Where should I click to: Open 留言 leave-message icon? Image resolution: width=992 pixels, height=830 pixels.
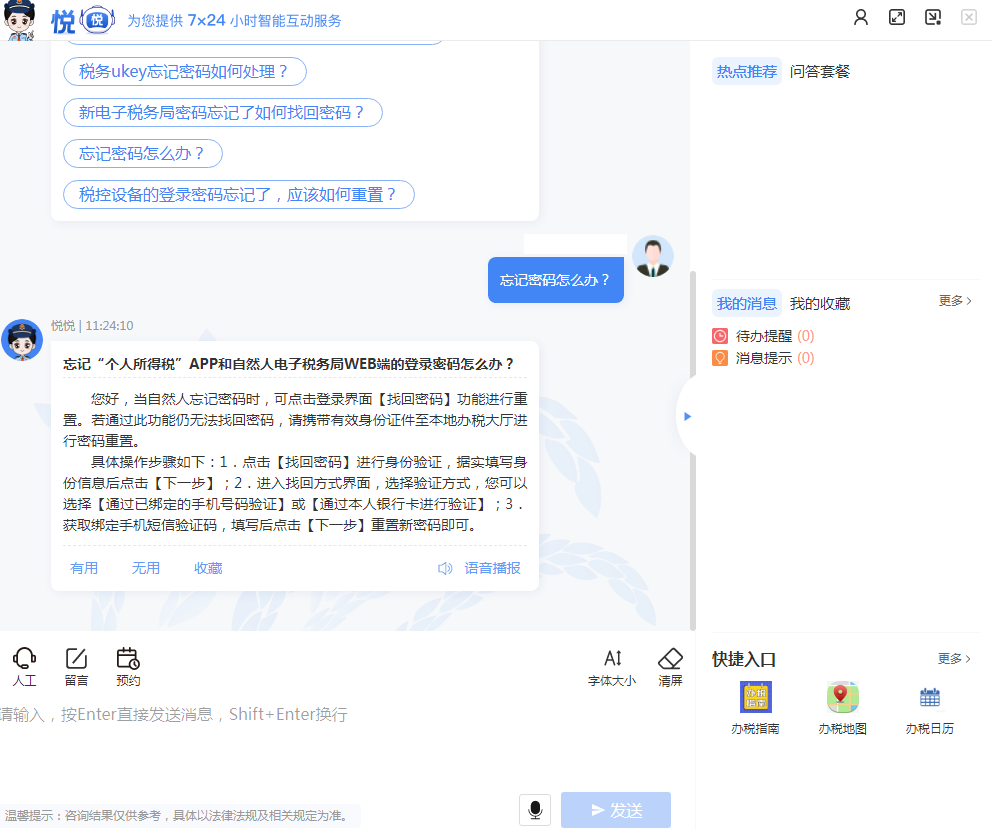(76, 667)
